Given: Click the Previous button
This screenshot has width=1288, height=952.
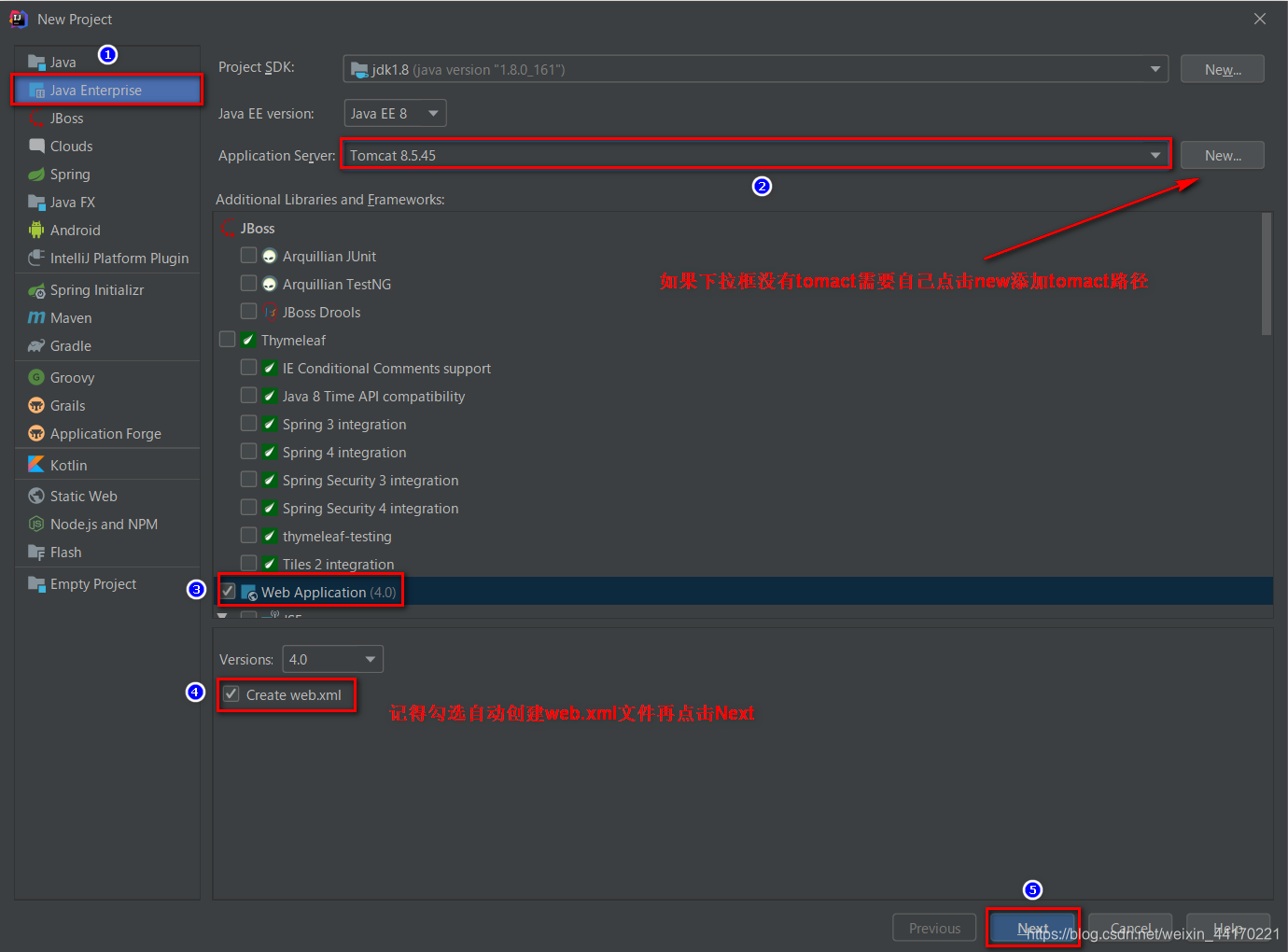Looking at the screenshot, I should click(x=934, y=928).
